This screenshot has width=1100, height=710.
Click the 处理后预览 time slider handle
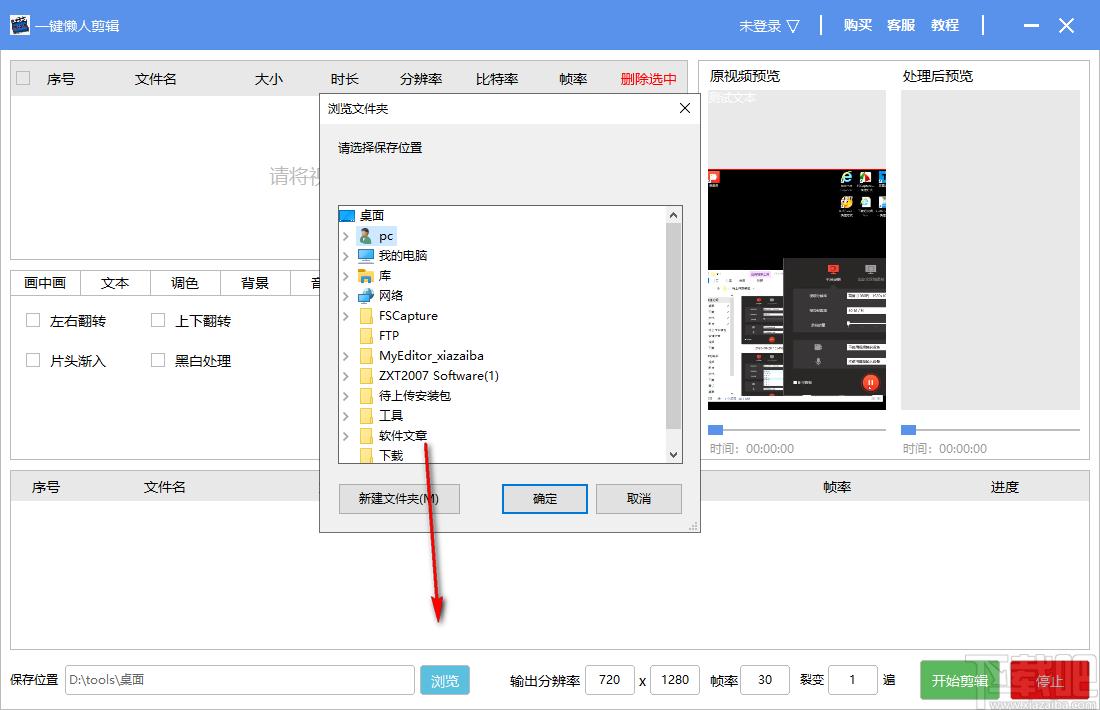tap(908, 429)
